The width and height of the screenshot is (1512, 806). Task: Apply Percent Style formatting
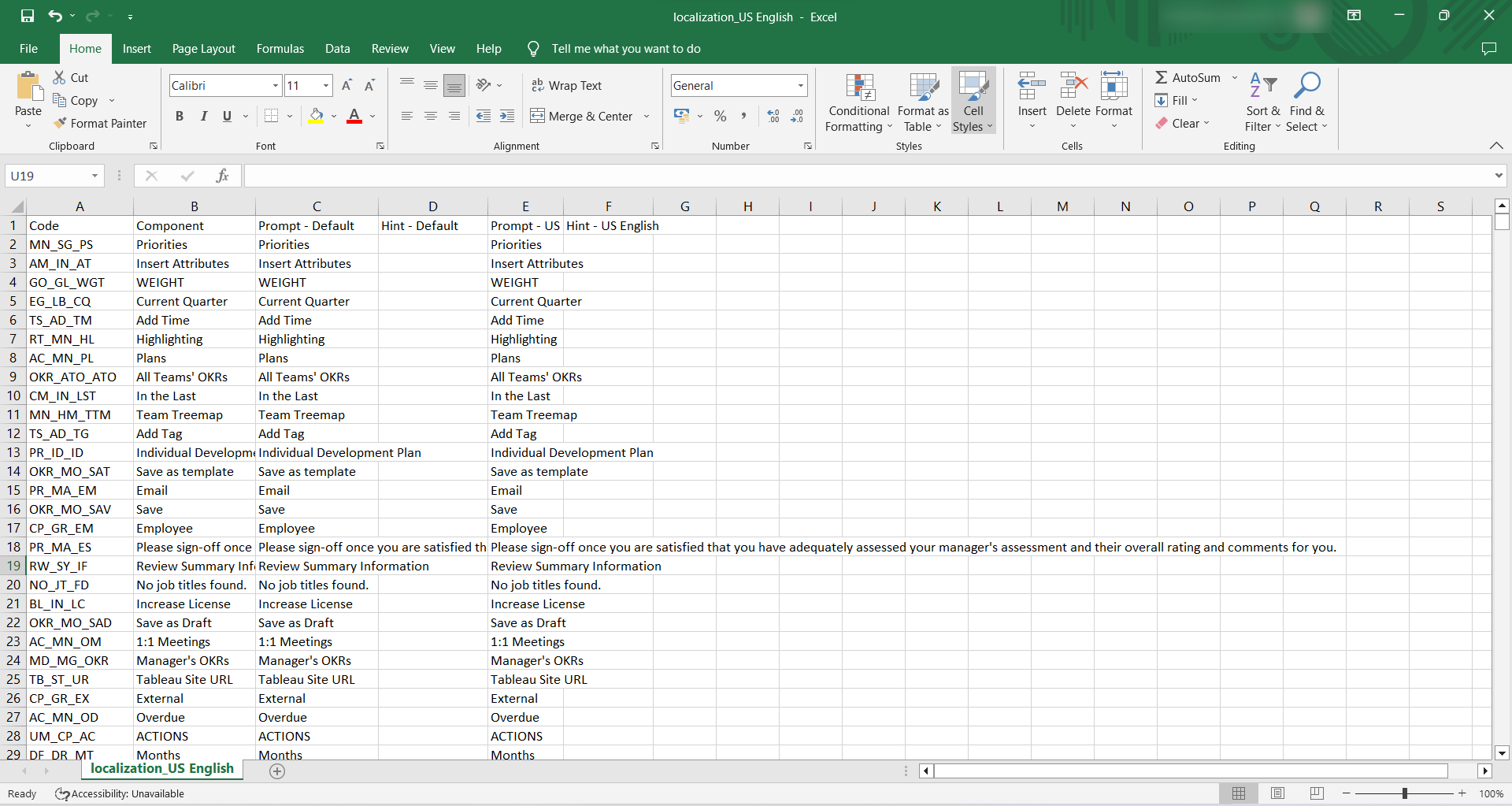pos(720,116)
